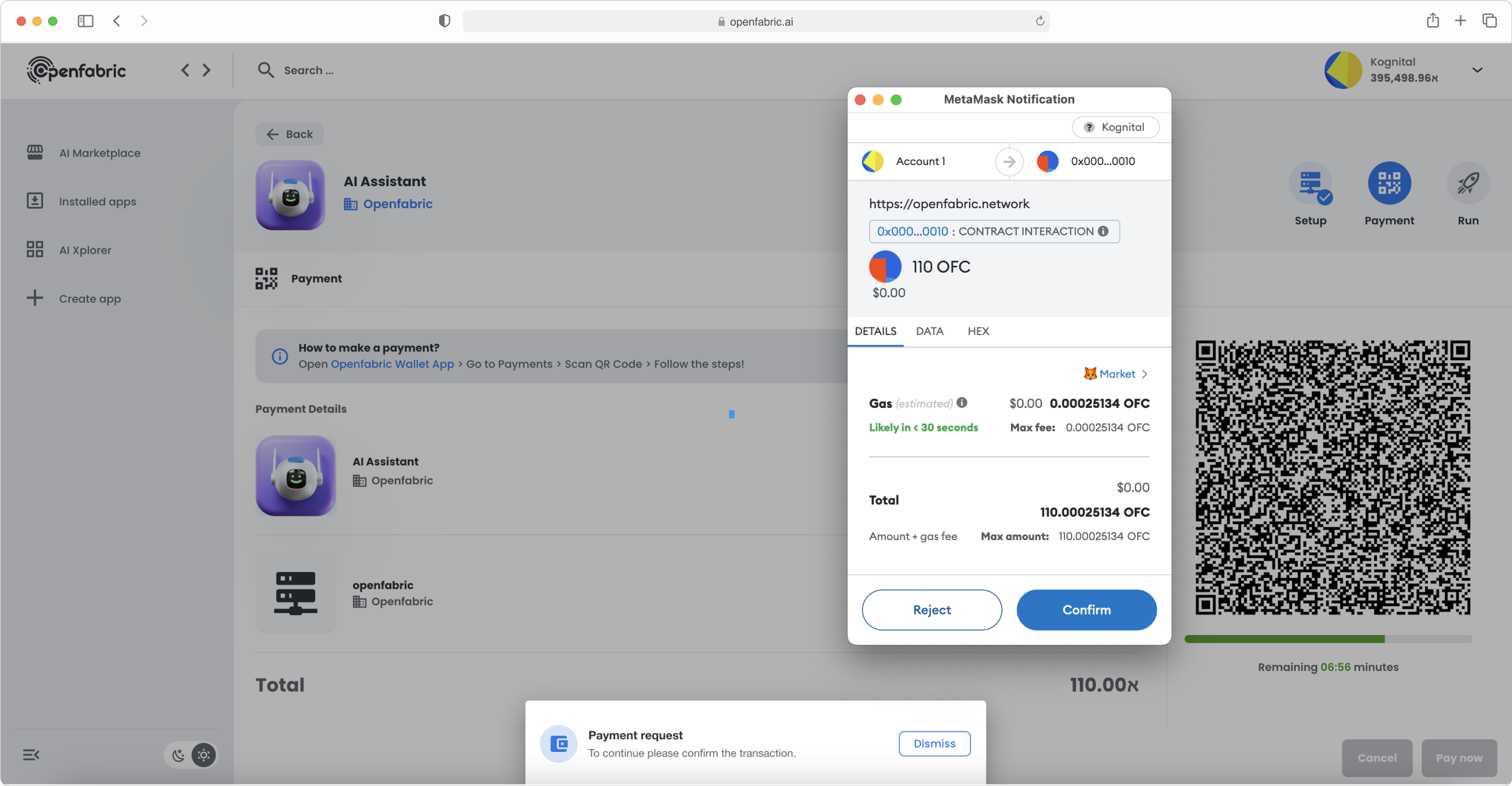Screen dimensions: 1512x786
Task: Click the Kognital account avatar
Action: click(1343, 70)
